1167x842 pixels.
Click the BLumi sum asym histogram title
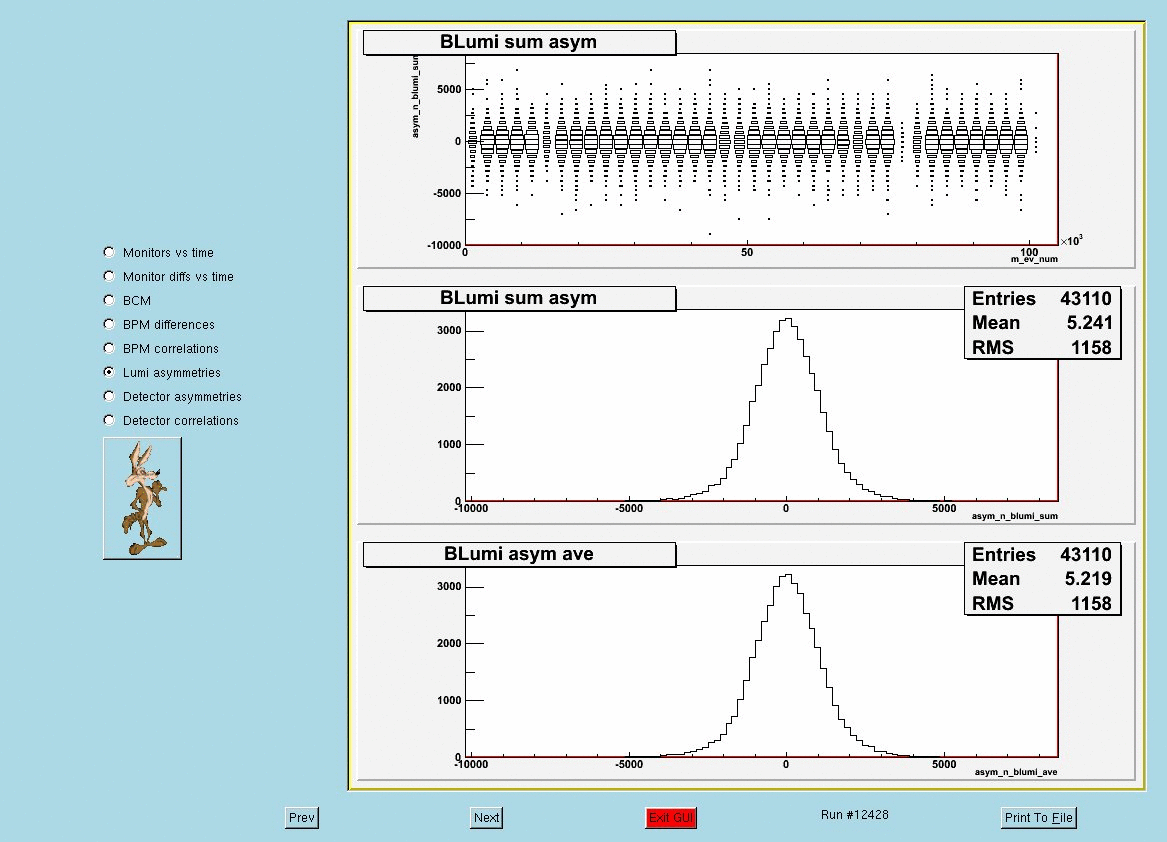[519, 299]
